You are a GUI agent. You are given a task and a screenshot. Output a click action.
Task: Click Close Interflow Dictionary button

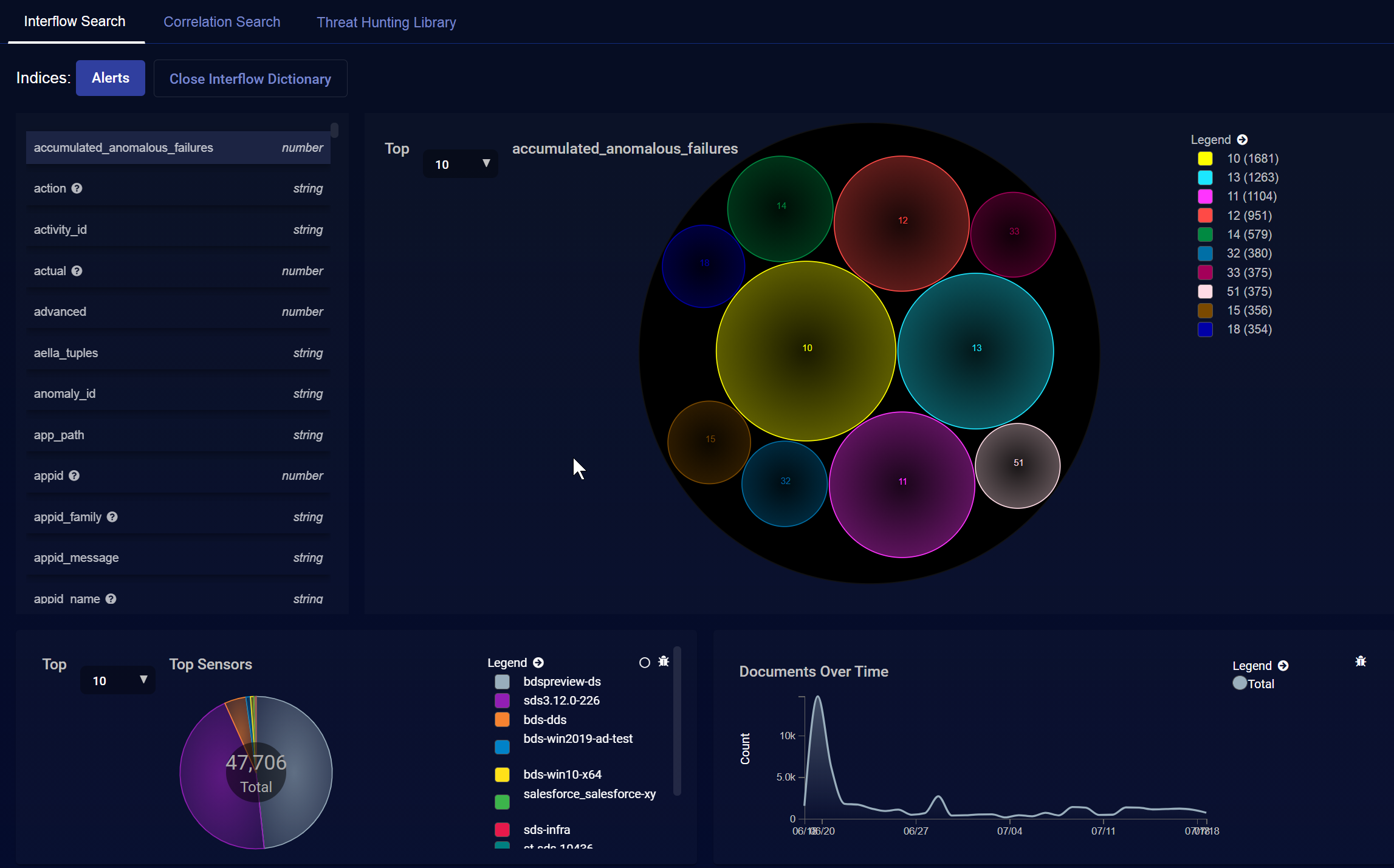[x=250, y=79]
